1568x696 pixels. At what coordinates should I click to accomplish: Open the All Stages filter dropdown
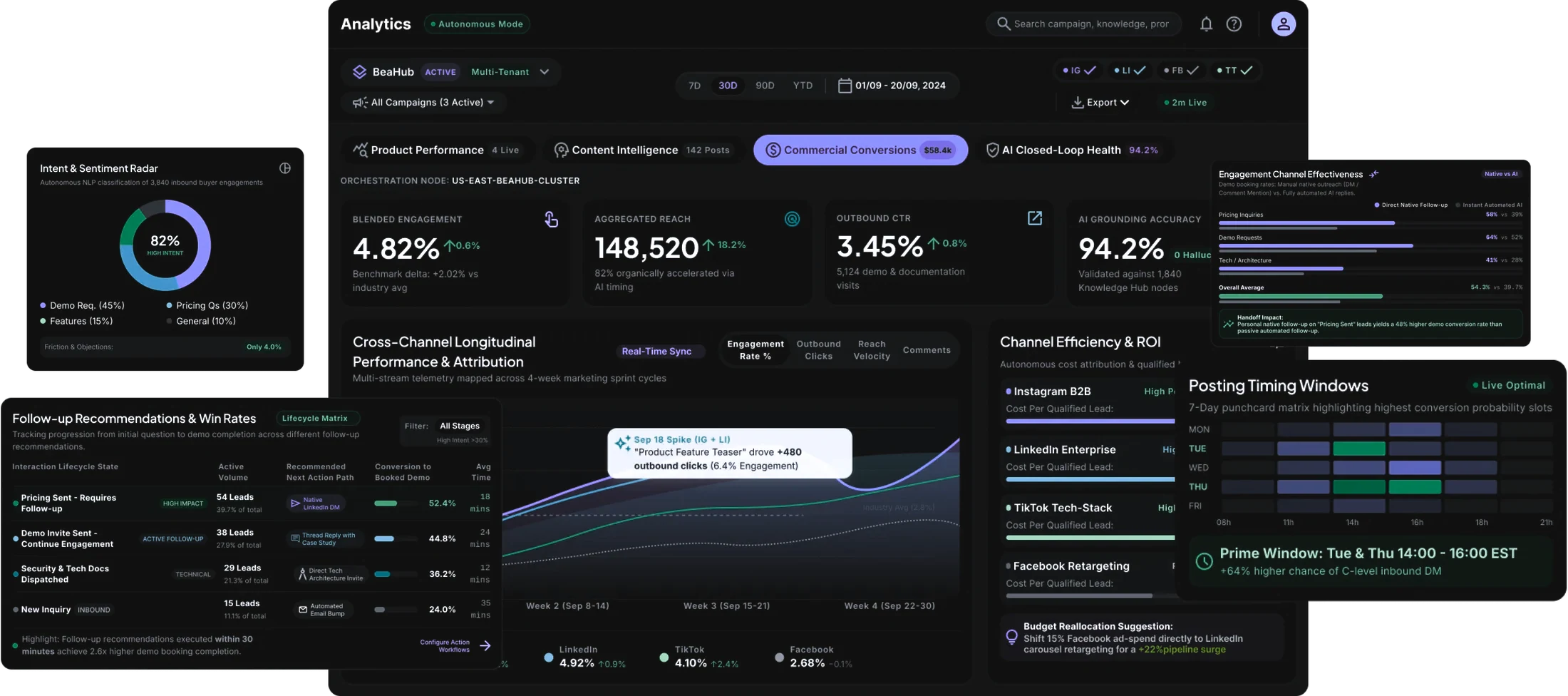pyautogui.click(x=460, y=426)
